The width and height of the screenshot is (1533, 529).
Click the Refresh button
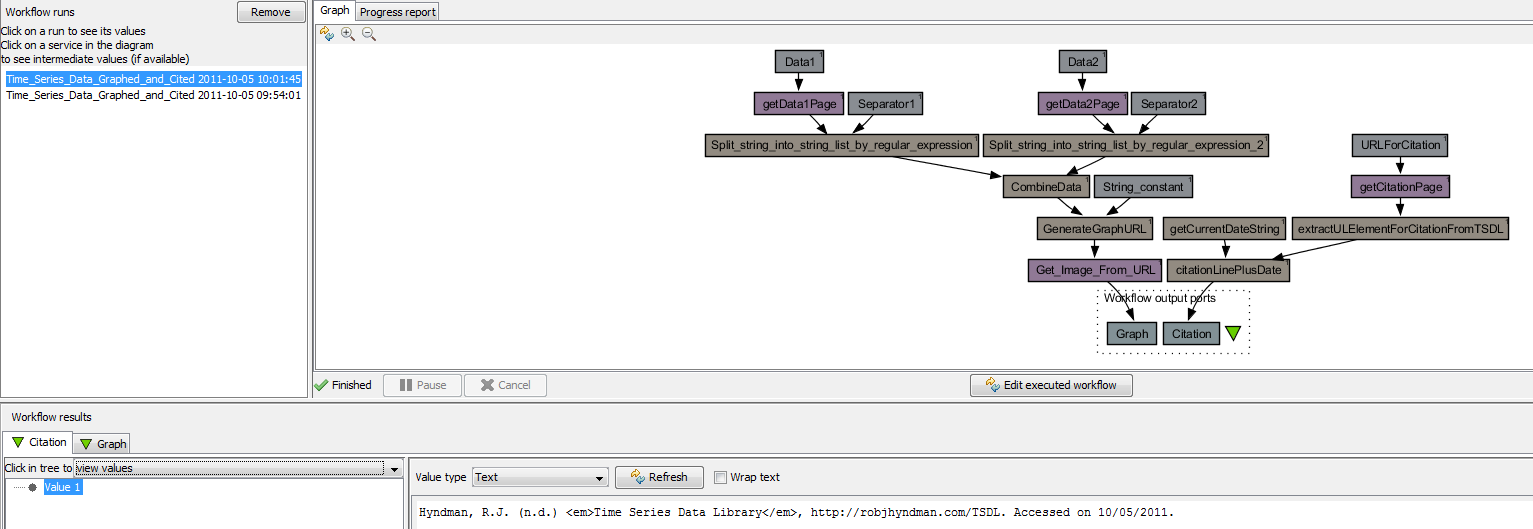(x=659, y=478)
